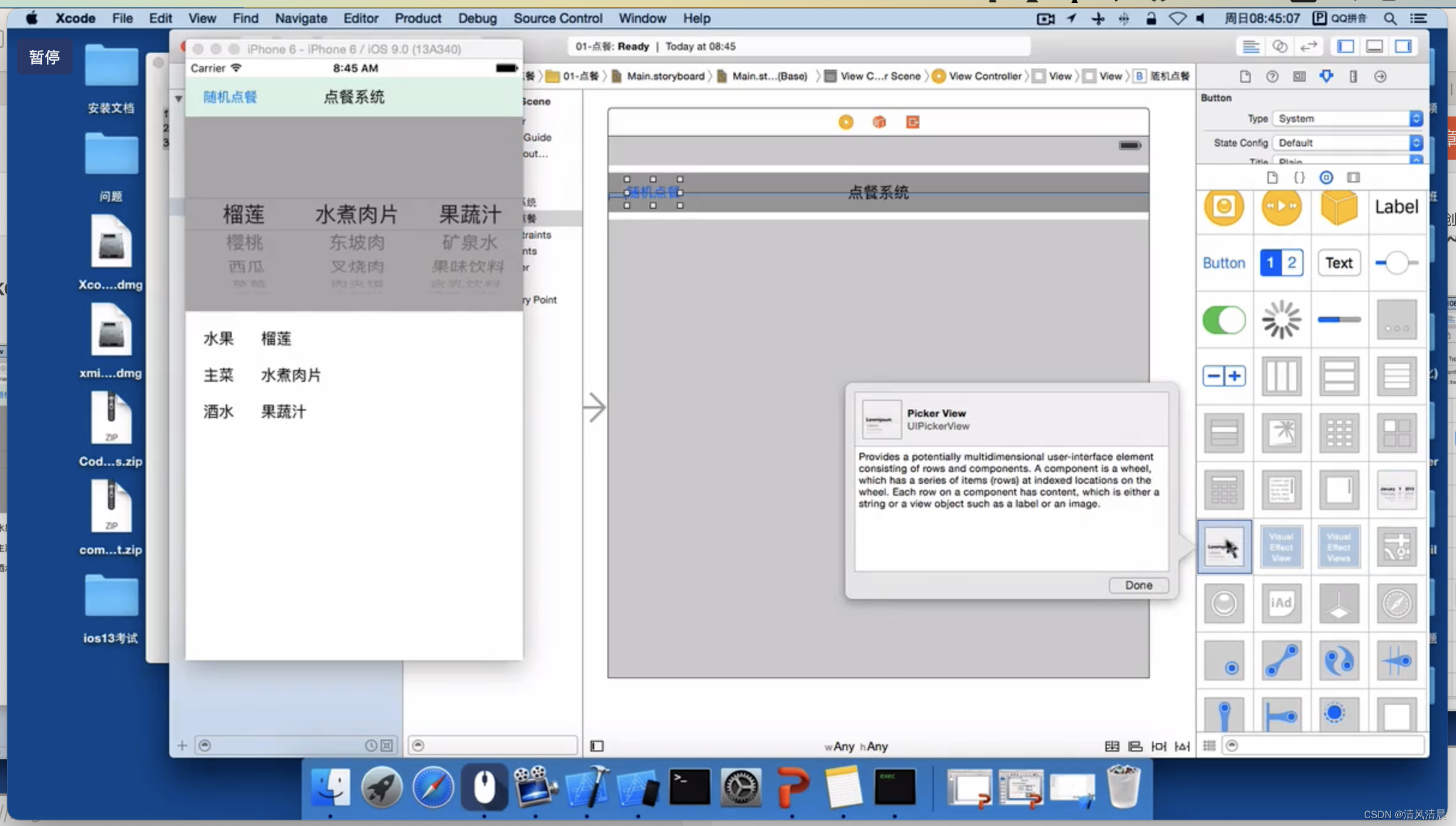Toggle the Navigator panel visibility
1456x826 pixels.
[1346, 46]
